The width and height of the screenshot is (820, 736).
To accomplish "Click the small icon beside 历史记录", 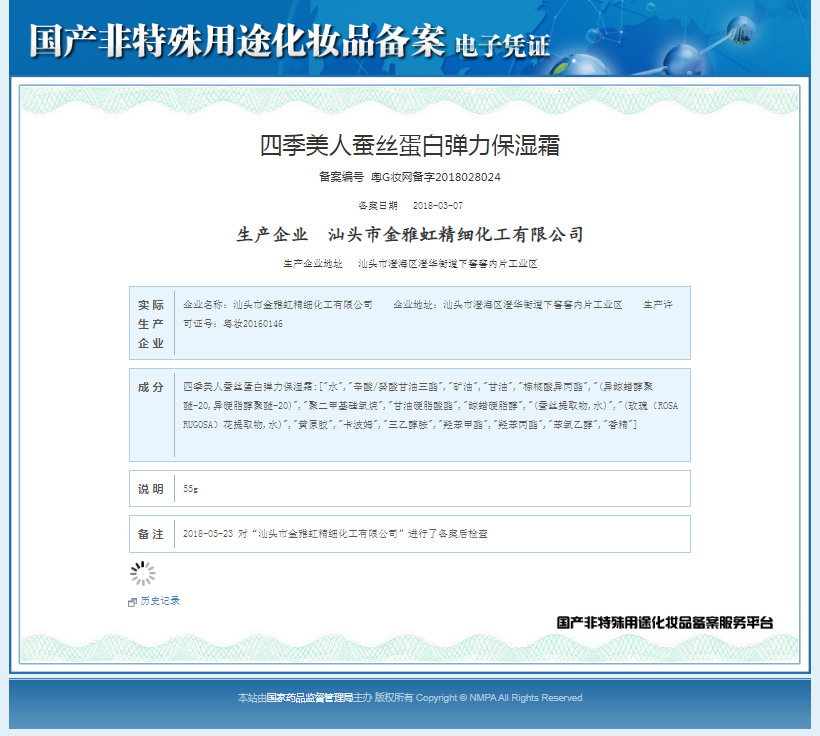I will tap(132, 603).
